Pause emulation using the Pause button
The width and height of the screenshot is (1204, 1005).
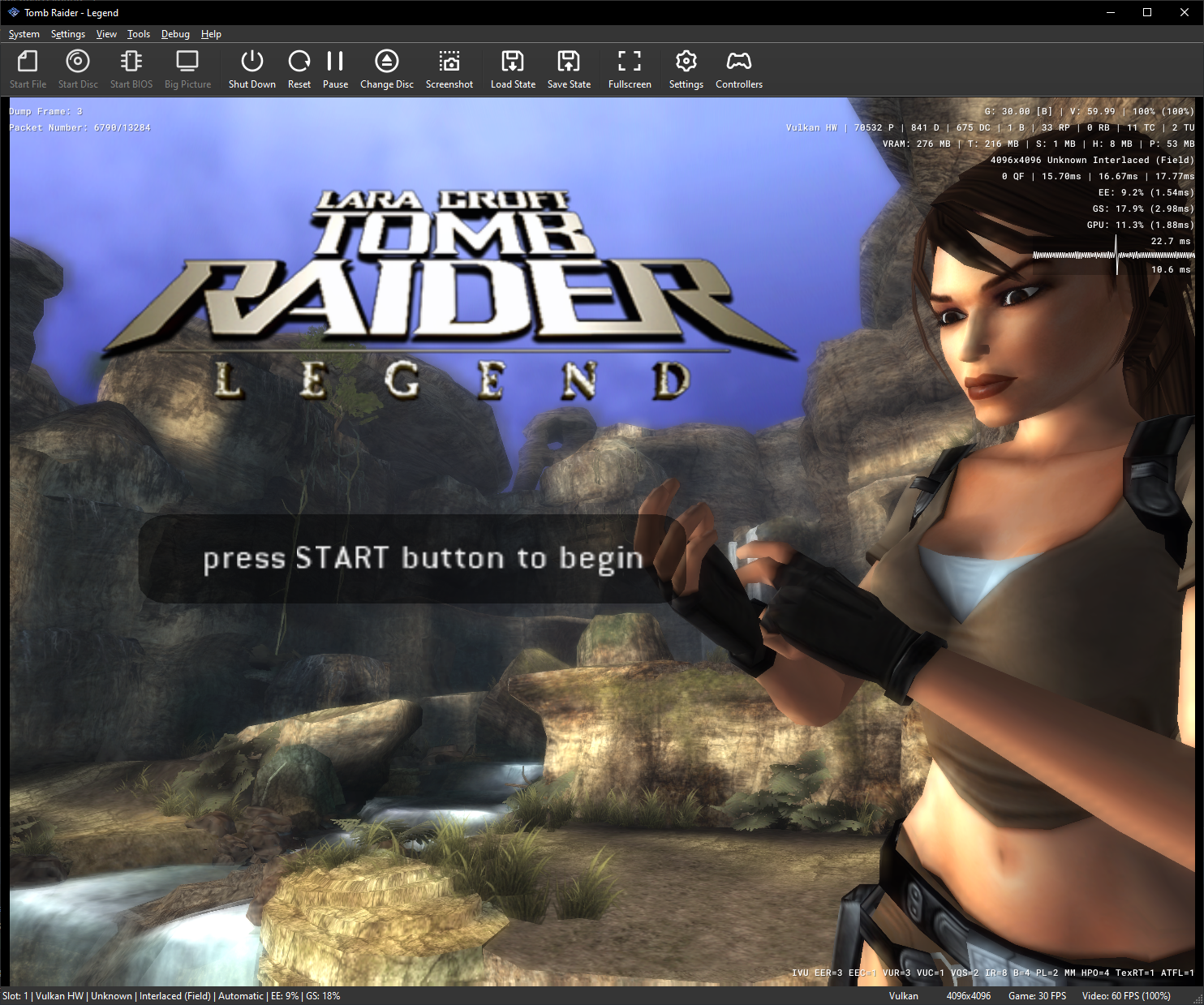(x=335, y=62)
